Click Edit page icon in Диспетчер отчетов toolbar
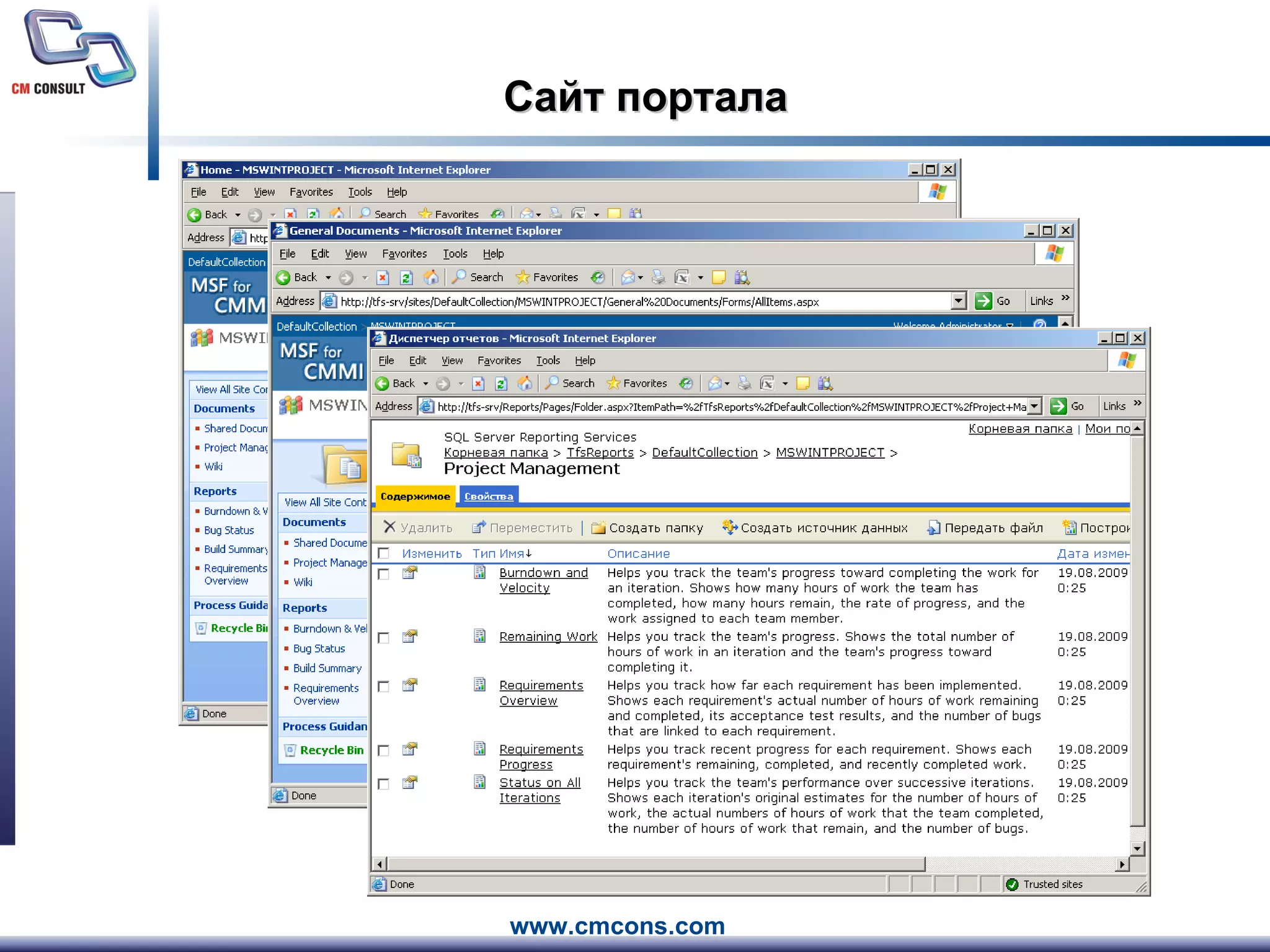Viewport: 1270px width, 952px height. (x=767, y=384)
